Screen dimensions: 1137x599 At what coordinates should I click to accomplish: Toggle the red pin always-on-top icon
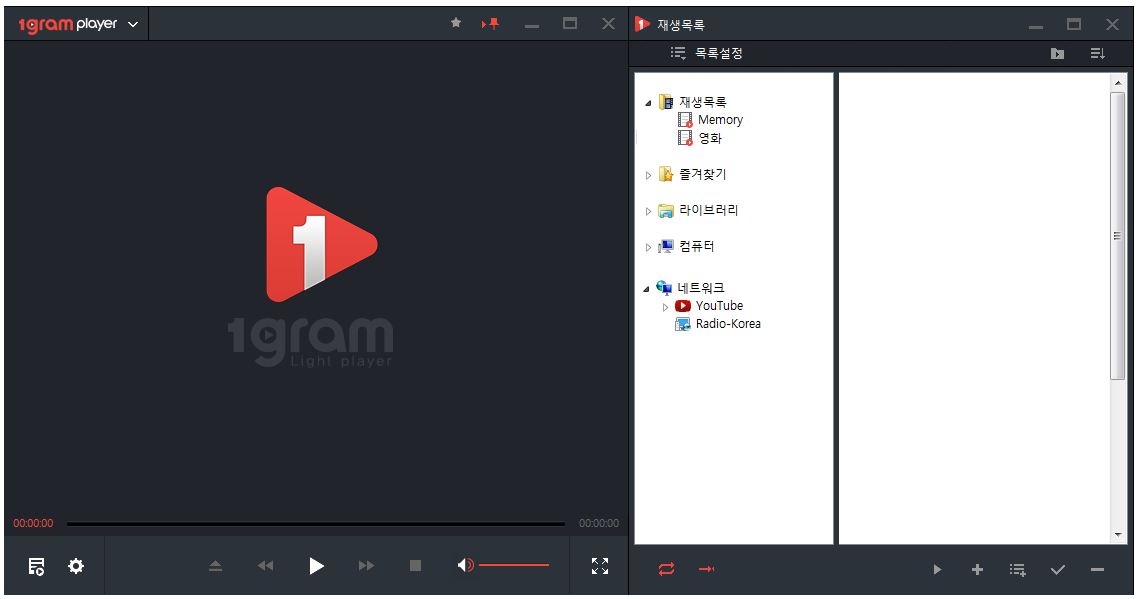[491, 24]
